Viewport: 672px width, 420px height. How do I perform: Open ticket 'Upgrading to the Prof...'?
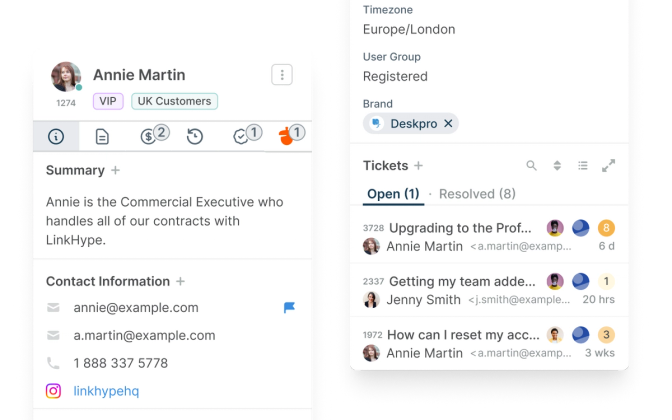tap(463, 228)
